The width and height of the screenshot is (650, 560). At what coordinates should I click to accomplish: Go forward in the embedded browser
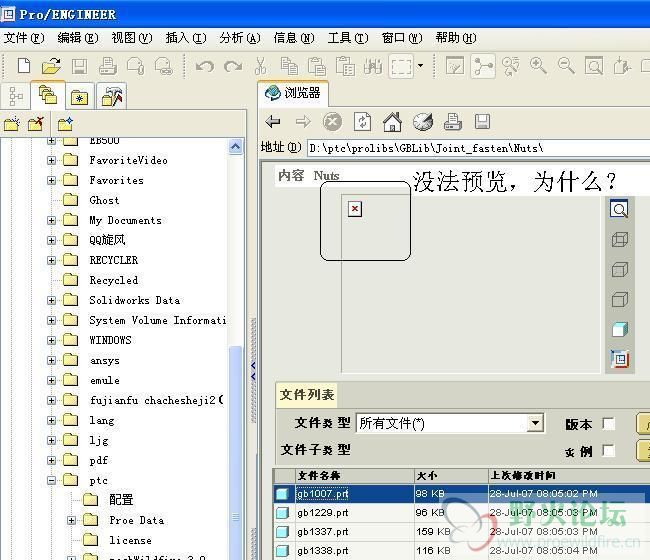click(303, 122)
